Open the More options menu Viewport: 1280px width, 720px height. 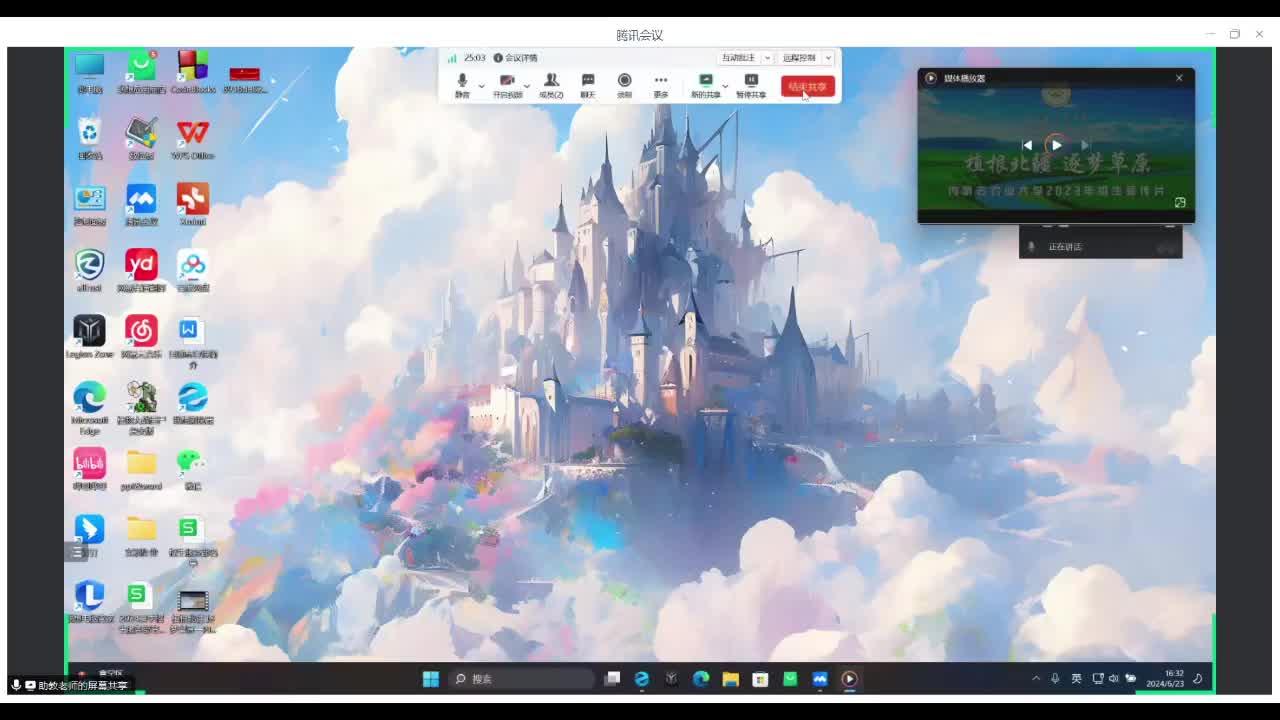click(x=661, y=85)
